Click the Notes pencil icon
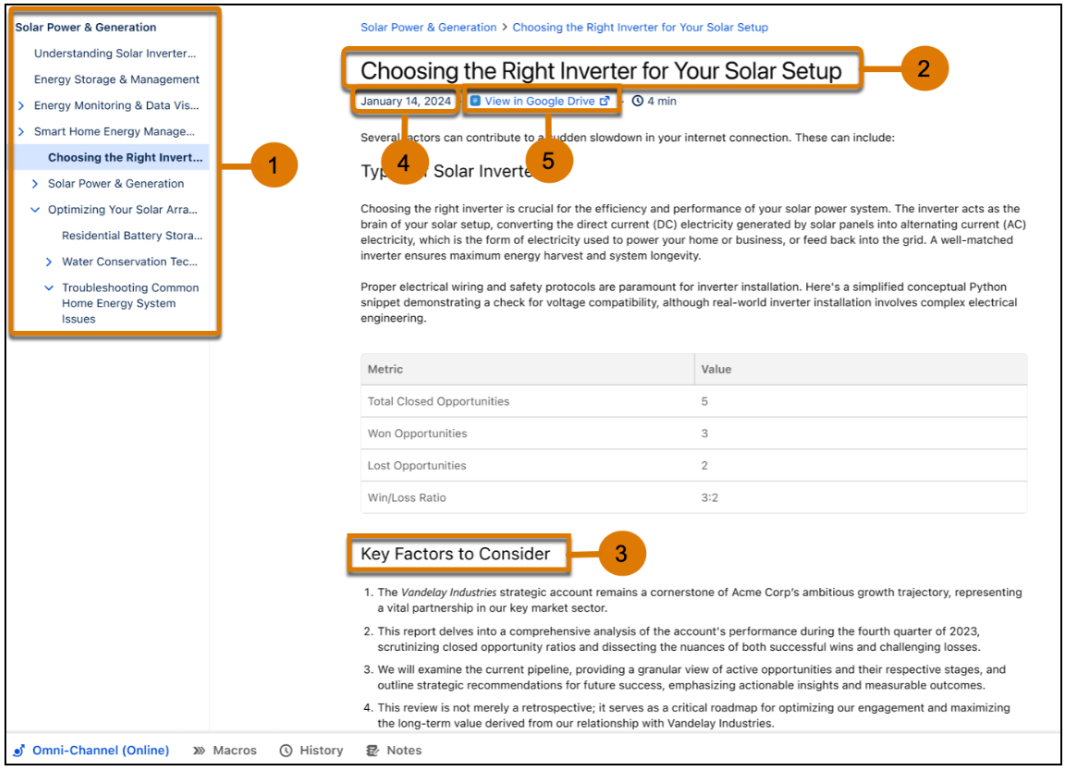Viewport: 1066px width, 769px height. coord(373,751)
